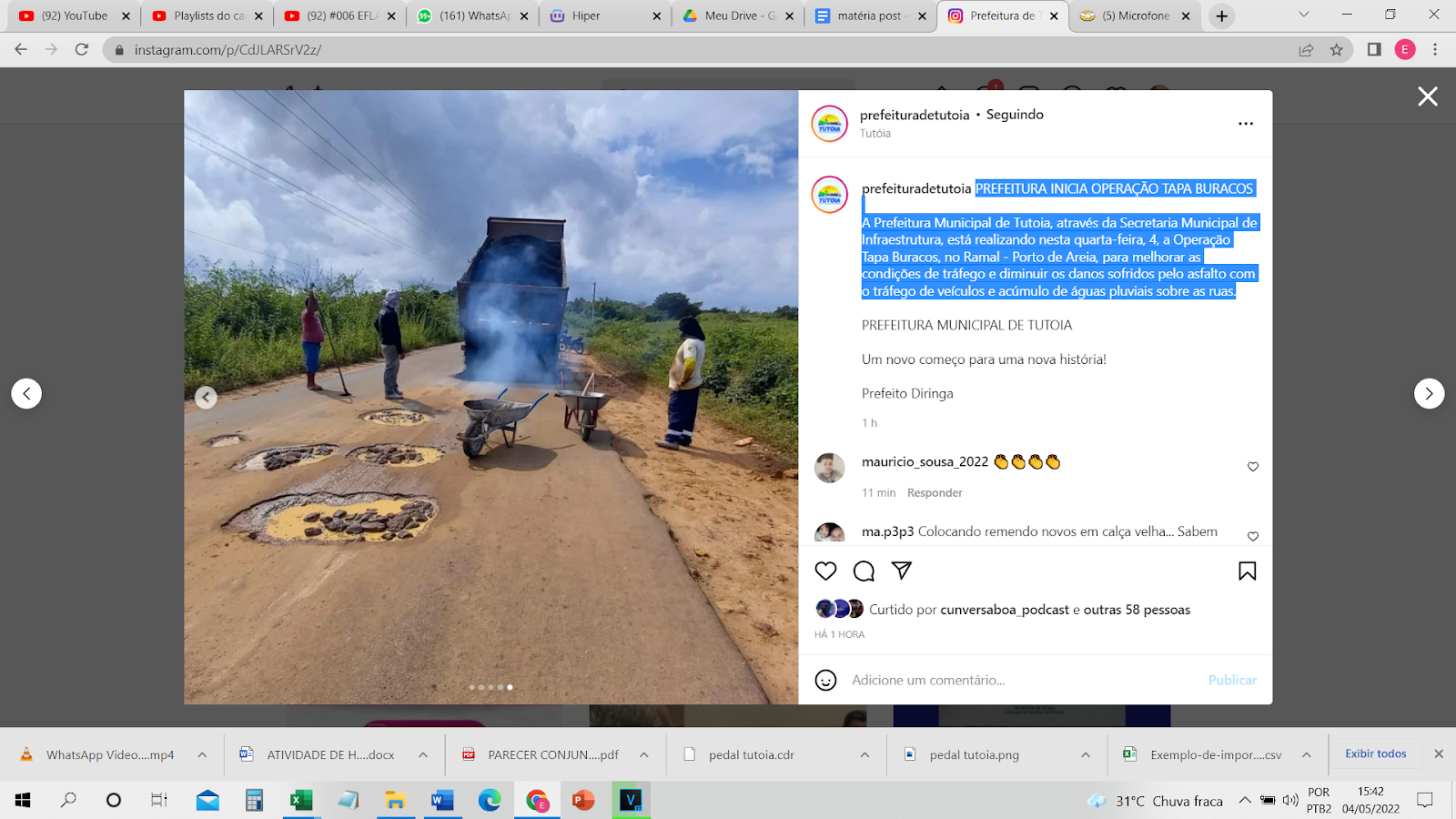Open the ma.p3p3 username link
The image size is (1456, 819).
coord(887,531)
